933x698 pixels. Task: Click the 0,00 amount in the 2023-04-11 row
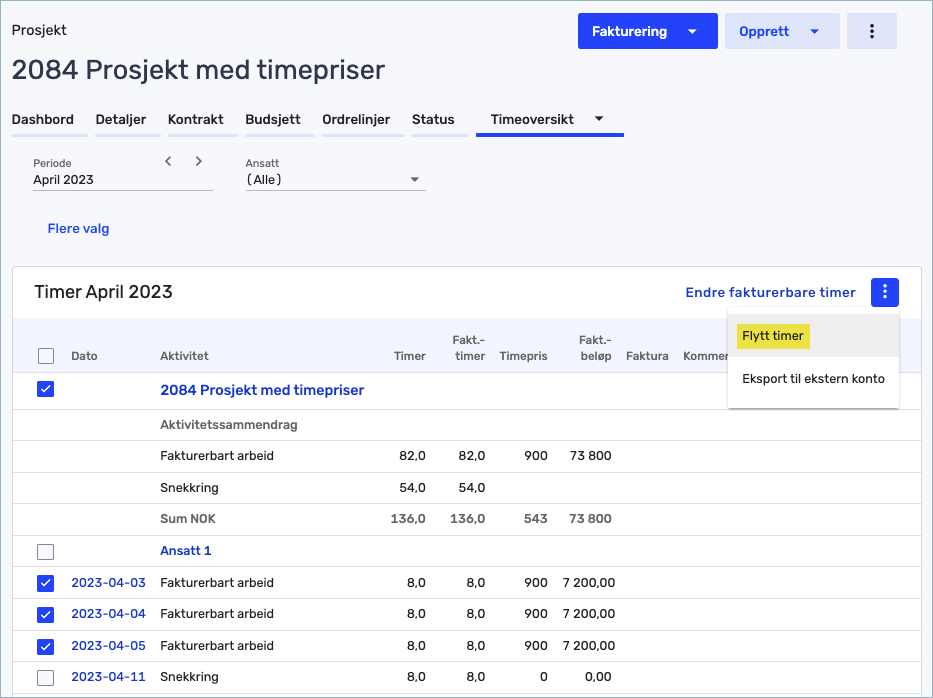click(x=598, y=677)
